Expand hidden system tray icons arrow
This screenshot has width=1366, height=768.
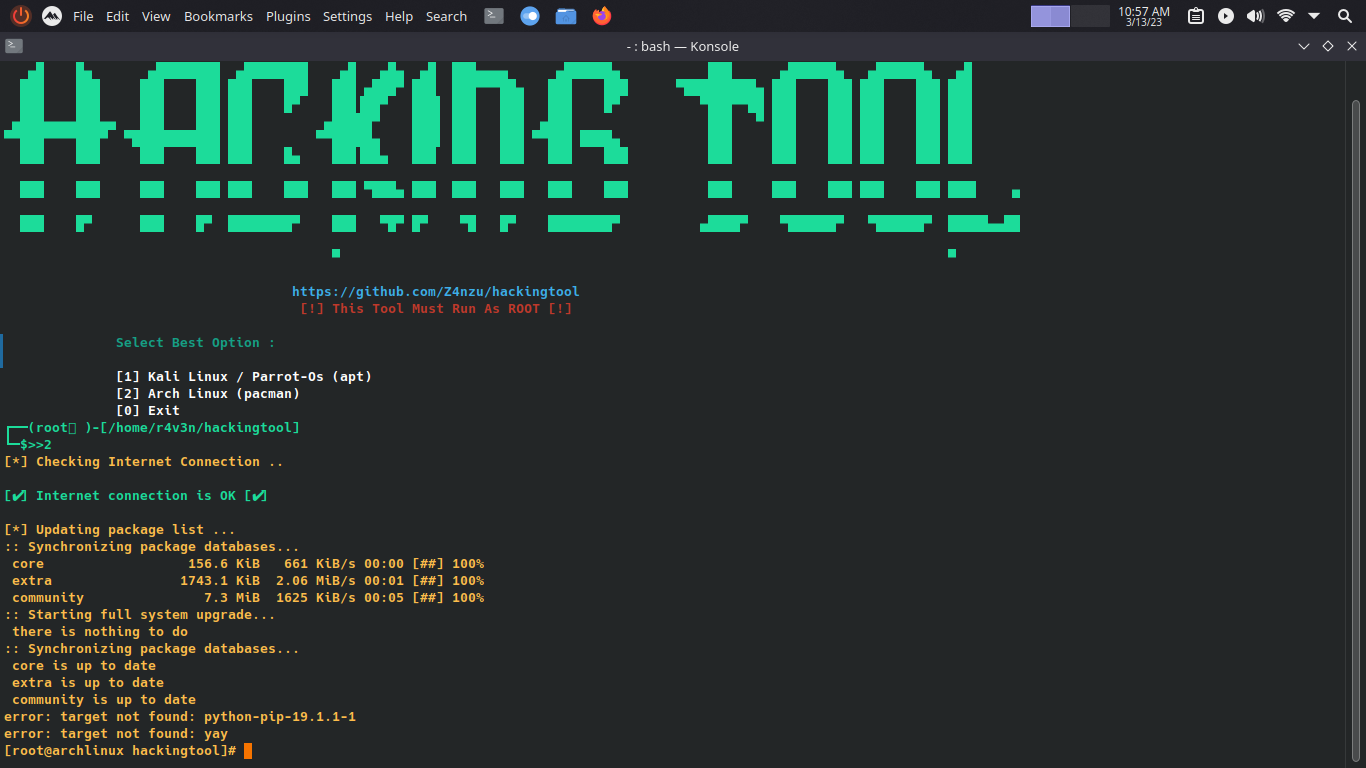(x=1314, y=16)
